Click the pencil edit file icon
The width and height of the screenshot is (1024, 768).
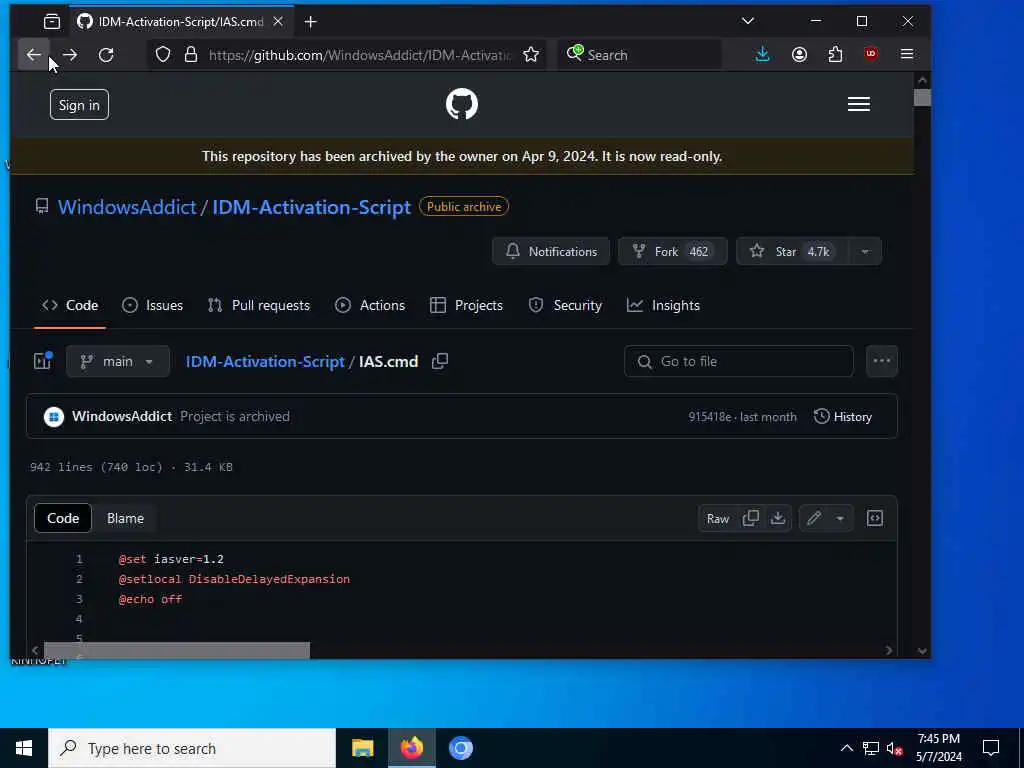click(814, 519)
